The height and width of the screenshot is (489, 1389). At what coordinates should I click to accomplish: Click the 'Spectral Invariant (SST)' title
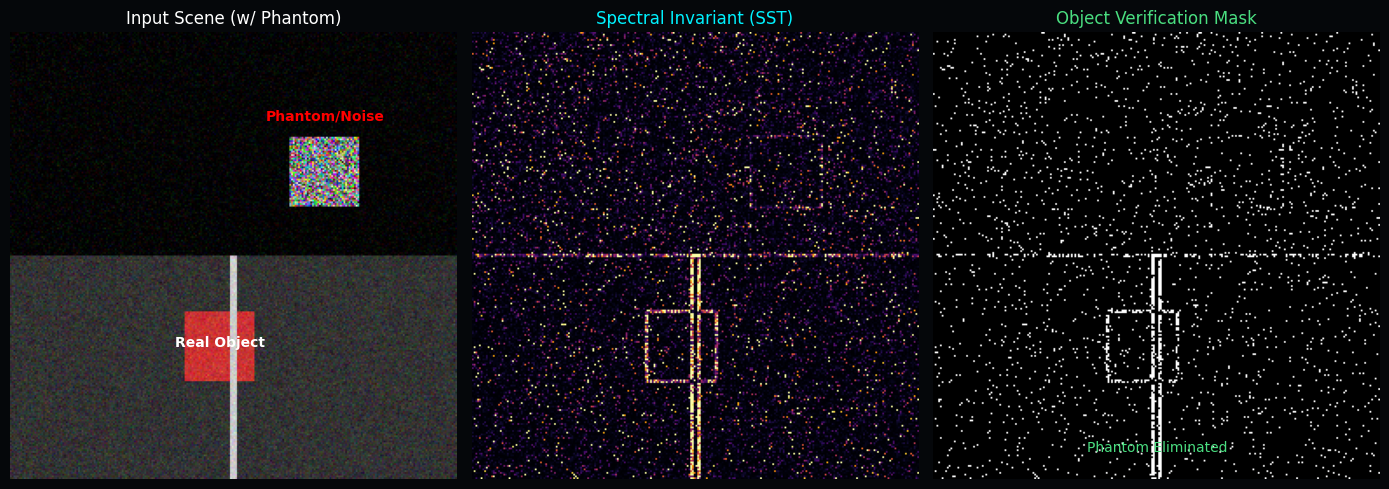coord(694,18)
